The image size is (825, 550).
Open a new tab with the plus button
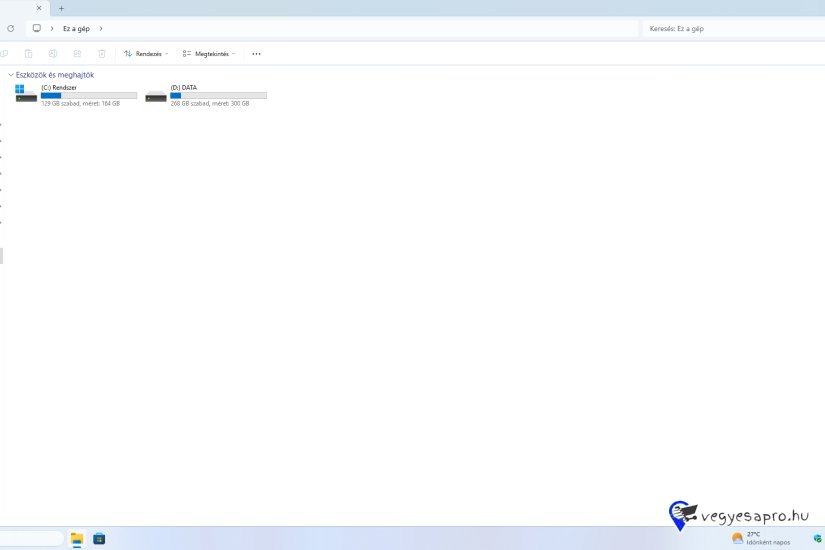61,8
